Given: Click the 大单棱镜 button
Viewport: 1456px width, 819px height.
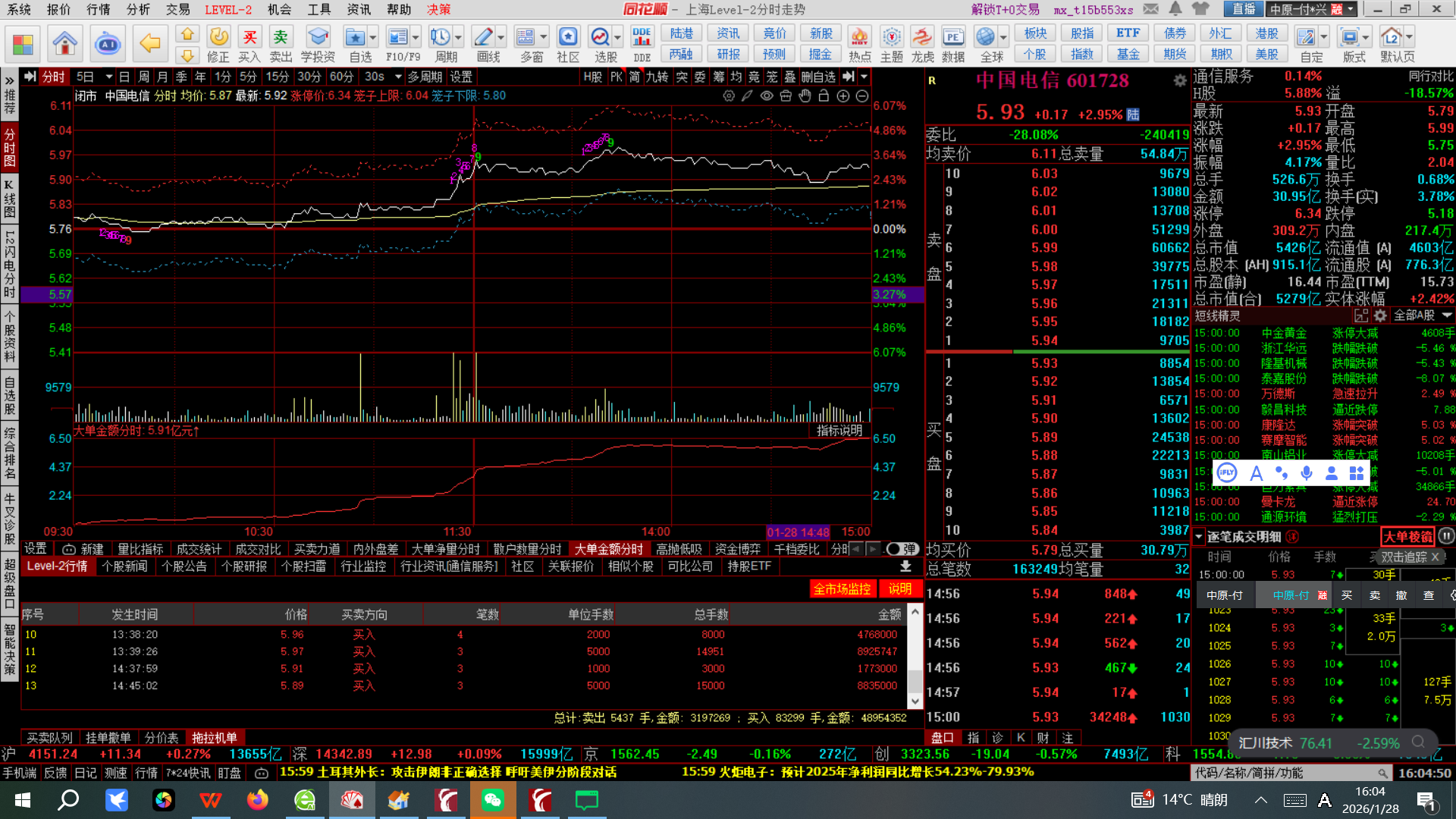Looking at the screenshot, I should (1407, 537).
